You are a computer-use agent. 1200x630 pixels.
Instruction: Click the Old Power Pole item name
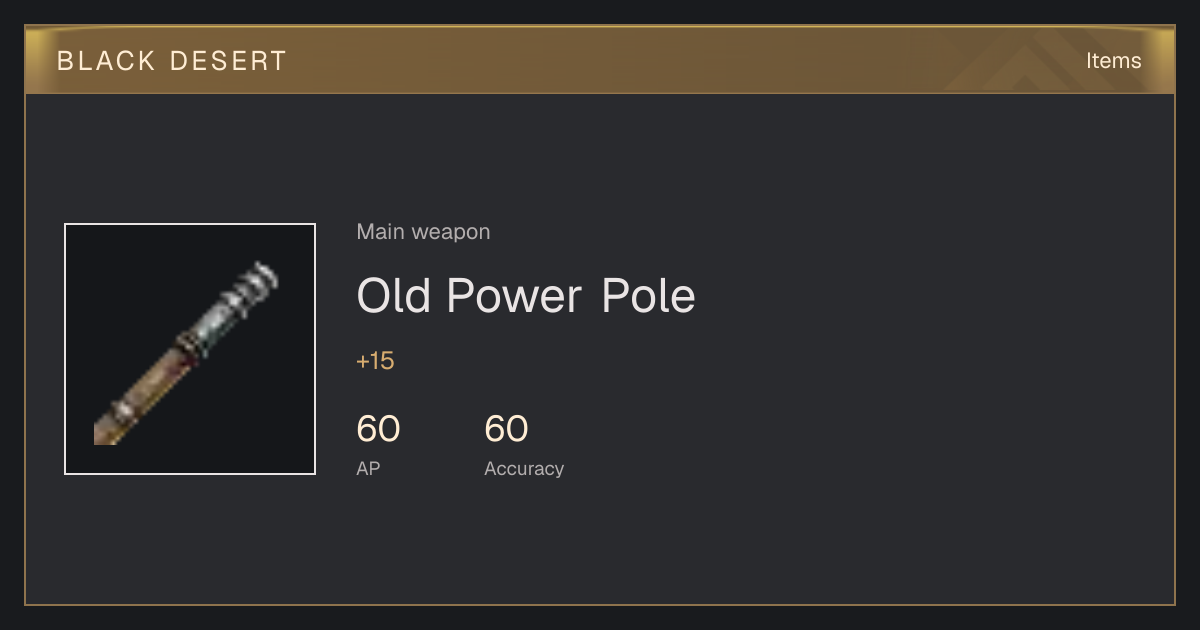[x=526, y=296]
